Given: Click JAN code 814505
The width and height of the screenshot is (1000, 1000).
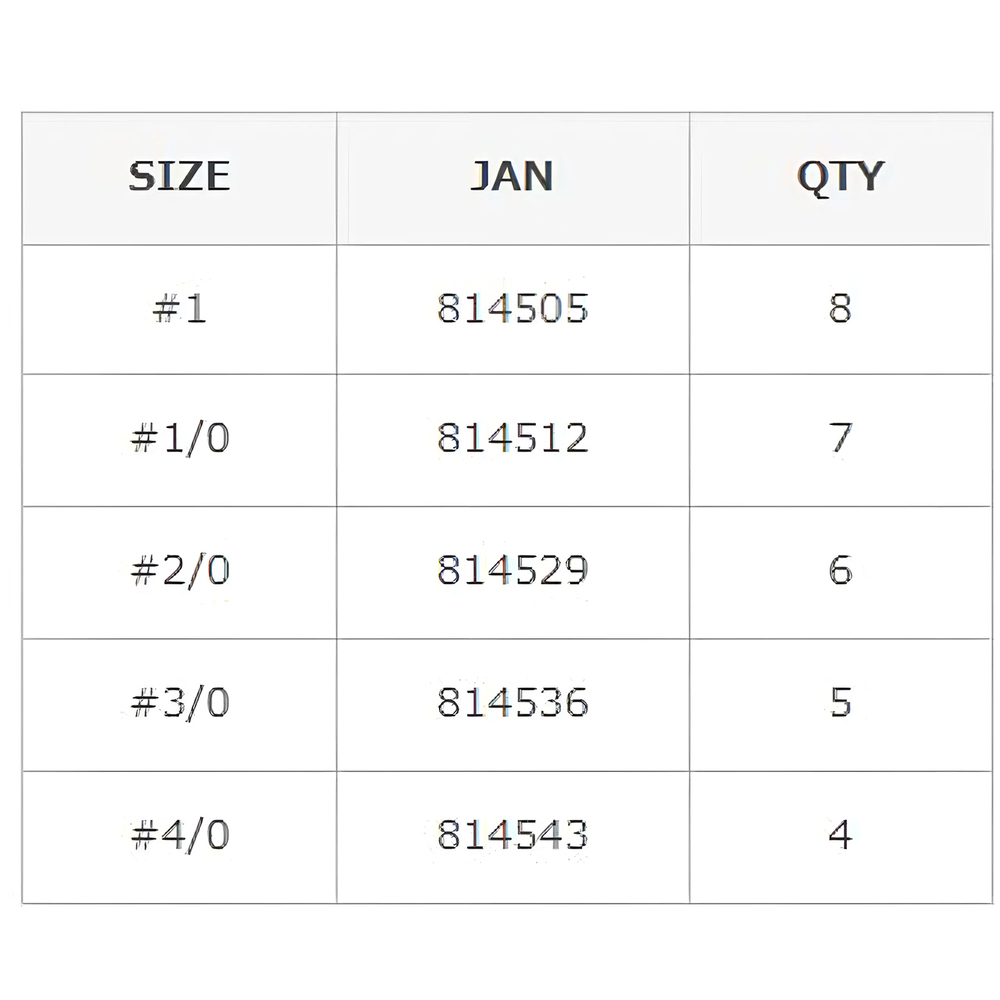Looking at the screenshot, I should [512, 309].
